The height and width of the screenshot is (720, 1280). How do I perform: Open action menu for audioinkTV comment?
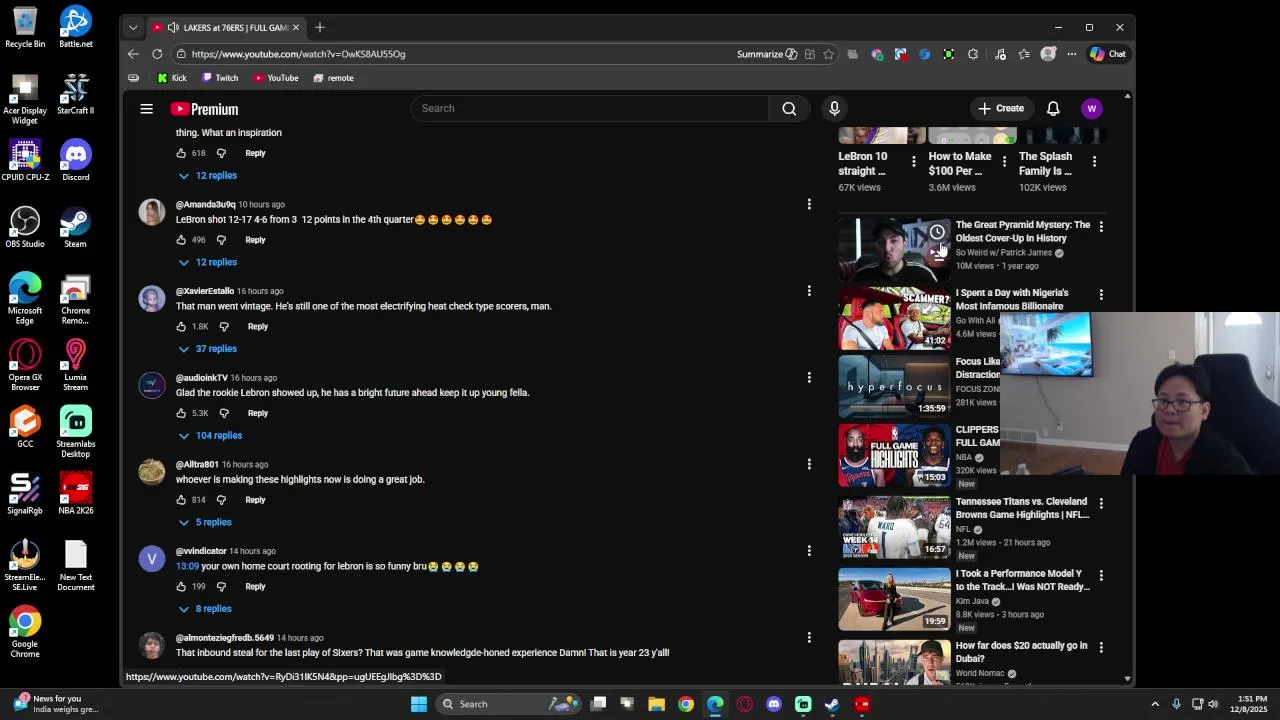[x=809, y=377]
